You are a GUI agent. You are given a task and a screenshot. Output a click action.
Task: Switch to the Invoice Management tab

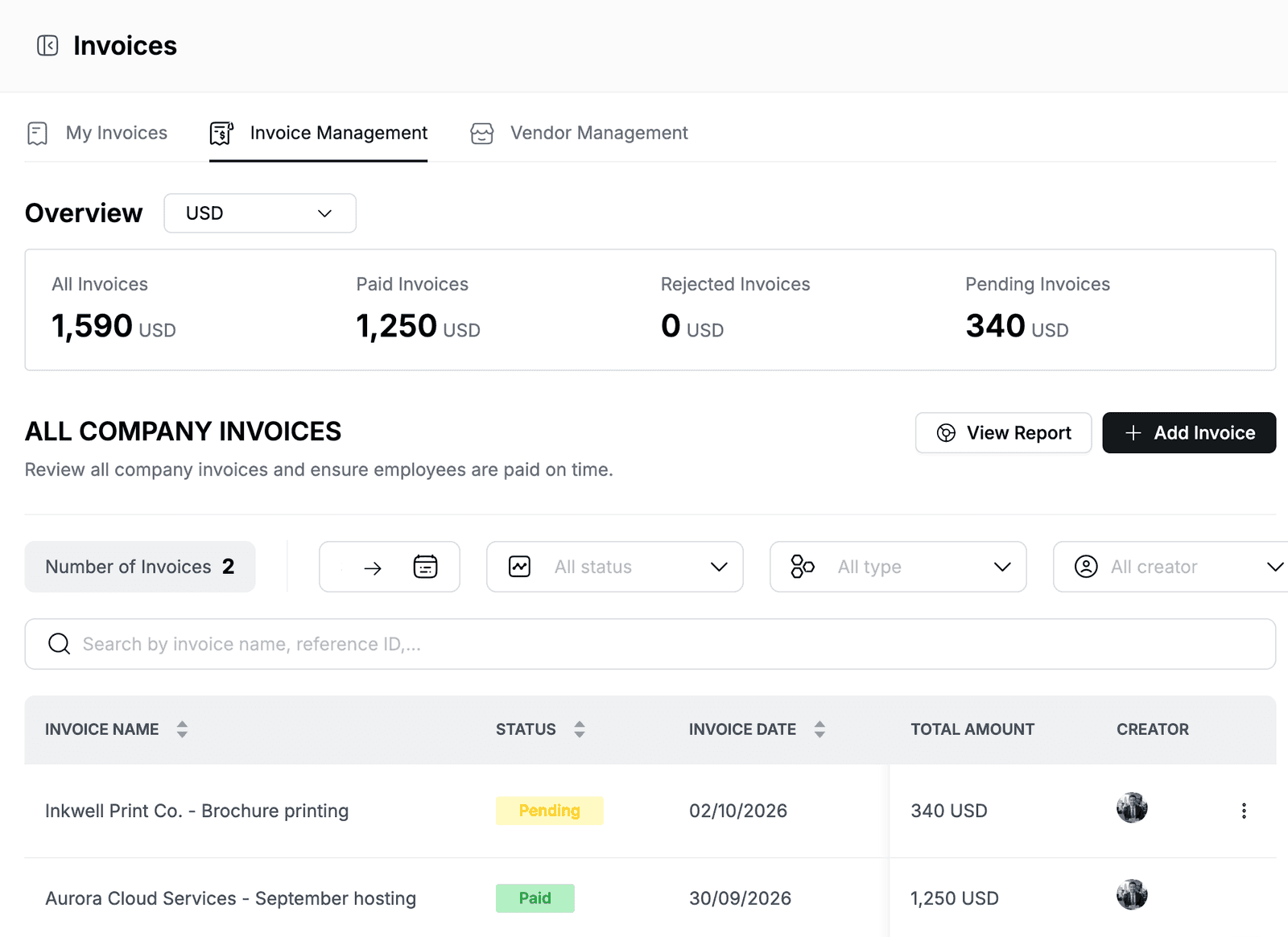point(318,133)
